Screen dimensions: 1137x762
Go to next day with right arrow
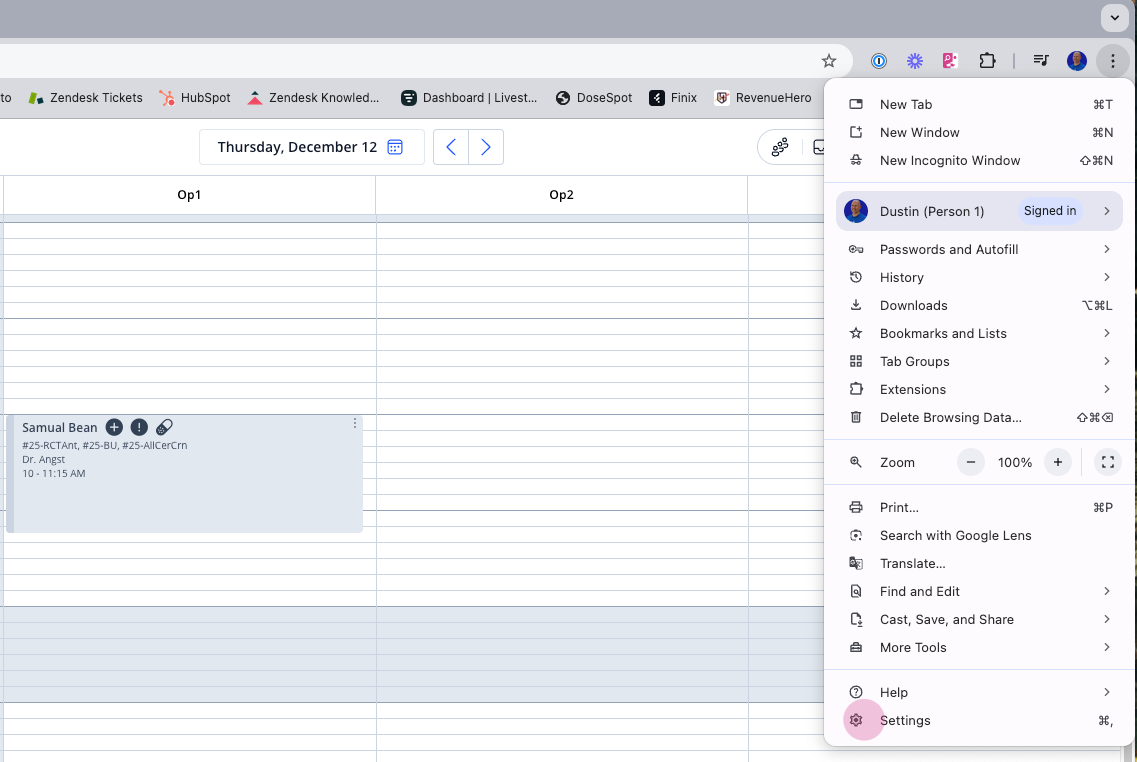coord(486,147)
